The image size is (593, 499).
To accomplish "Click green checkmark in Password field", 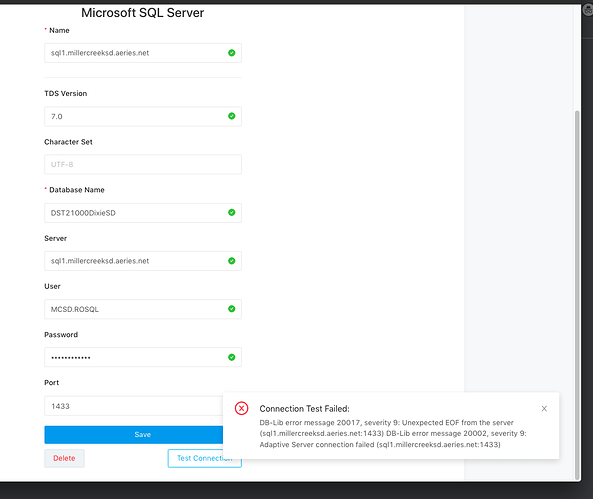I will (231, 357).
